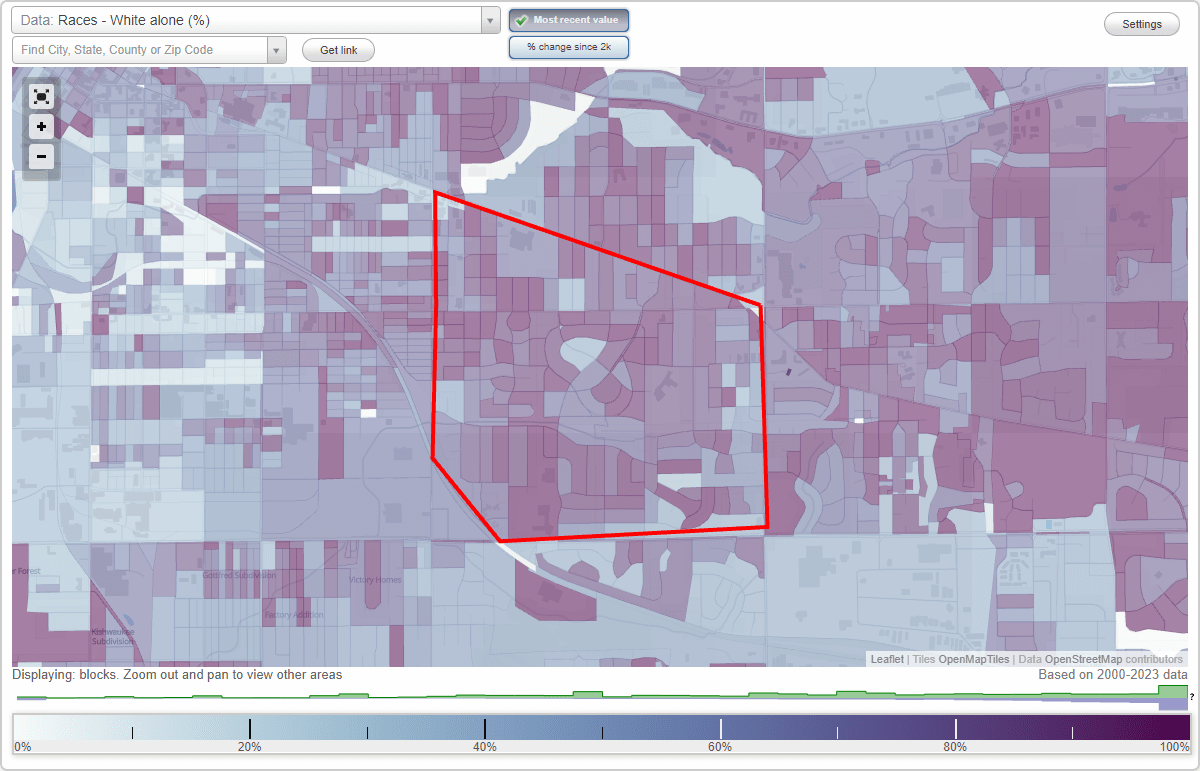Open the Leaflet attribution link

click(887, 659)
